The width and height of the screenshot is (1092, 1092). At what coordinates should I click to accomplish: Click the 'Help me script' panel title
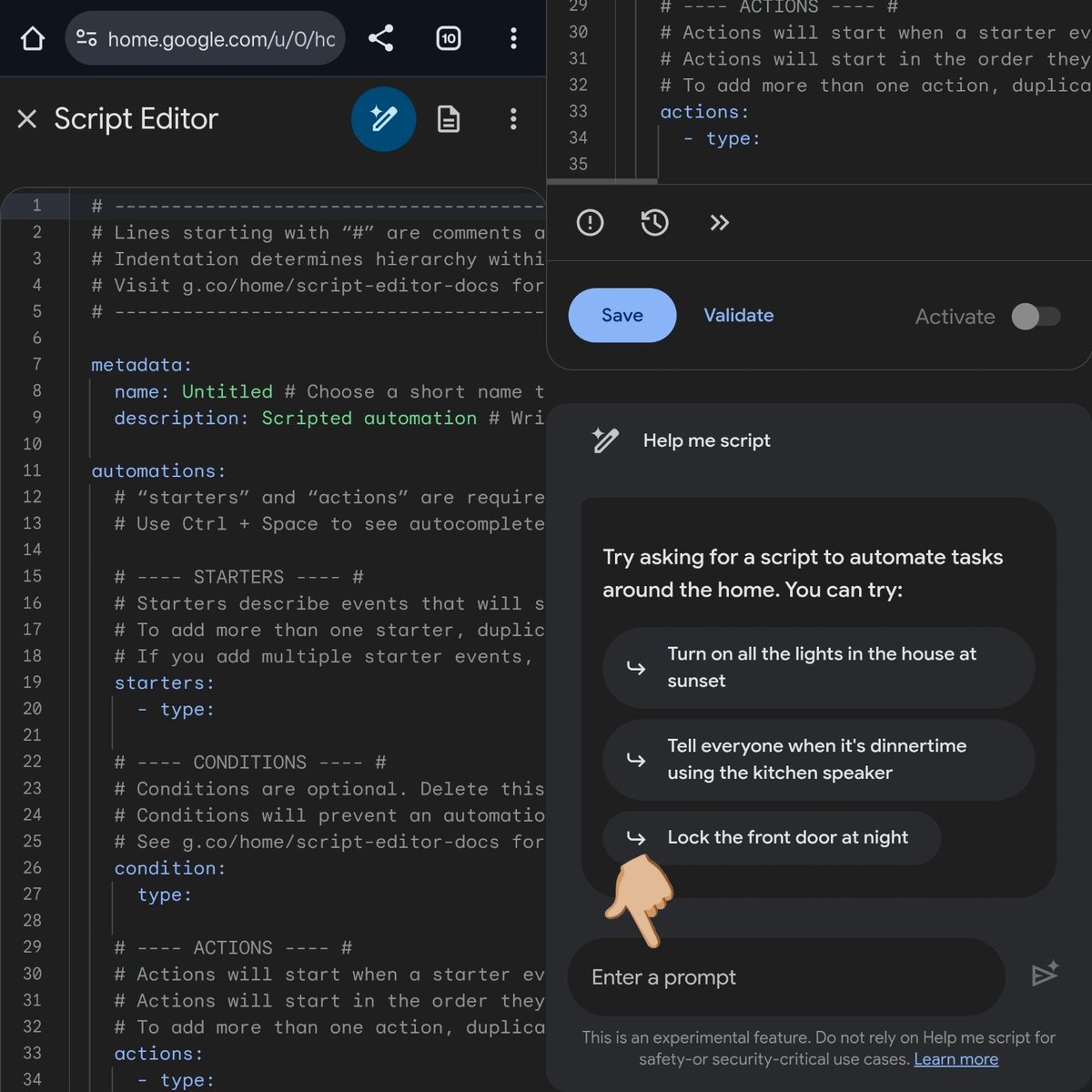click(706, 440)
